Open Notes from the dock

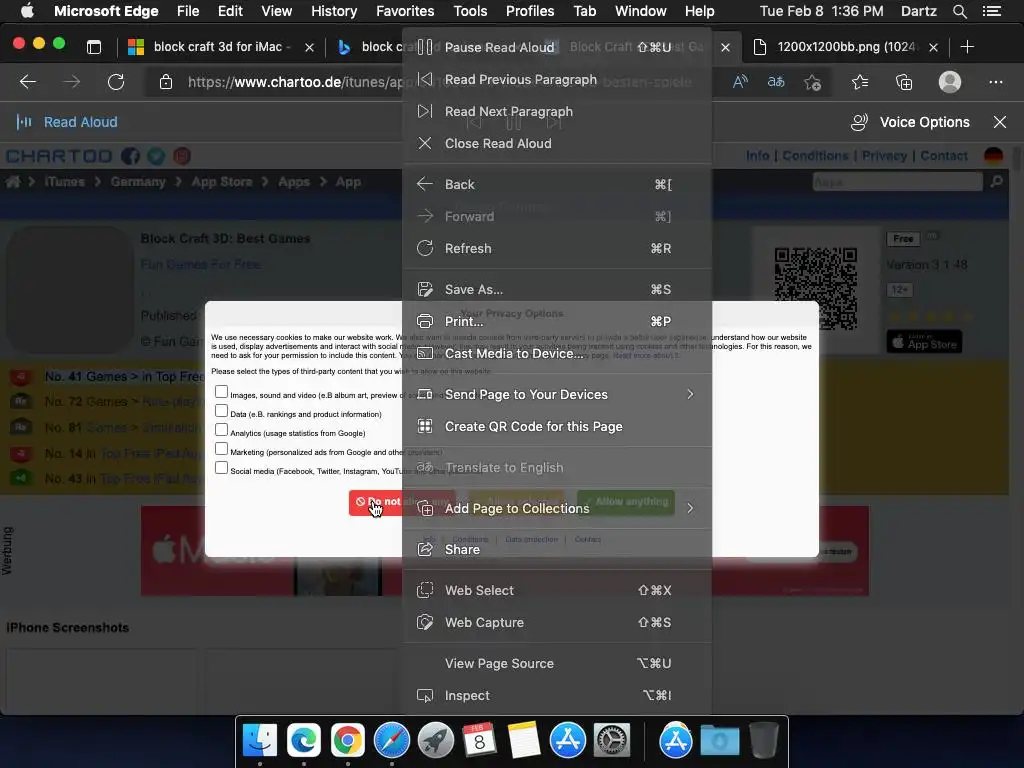524,741
